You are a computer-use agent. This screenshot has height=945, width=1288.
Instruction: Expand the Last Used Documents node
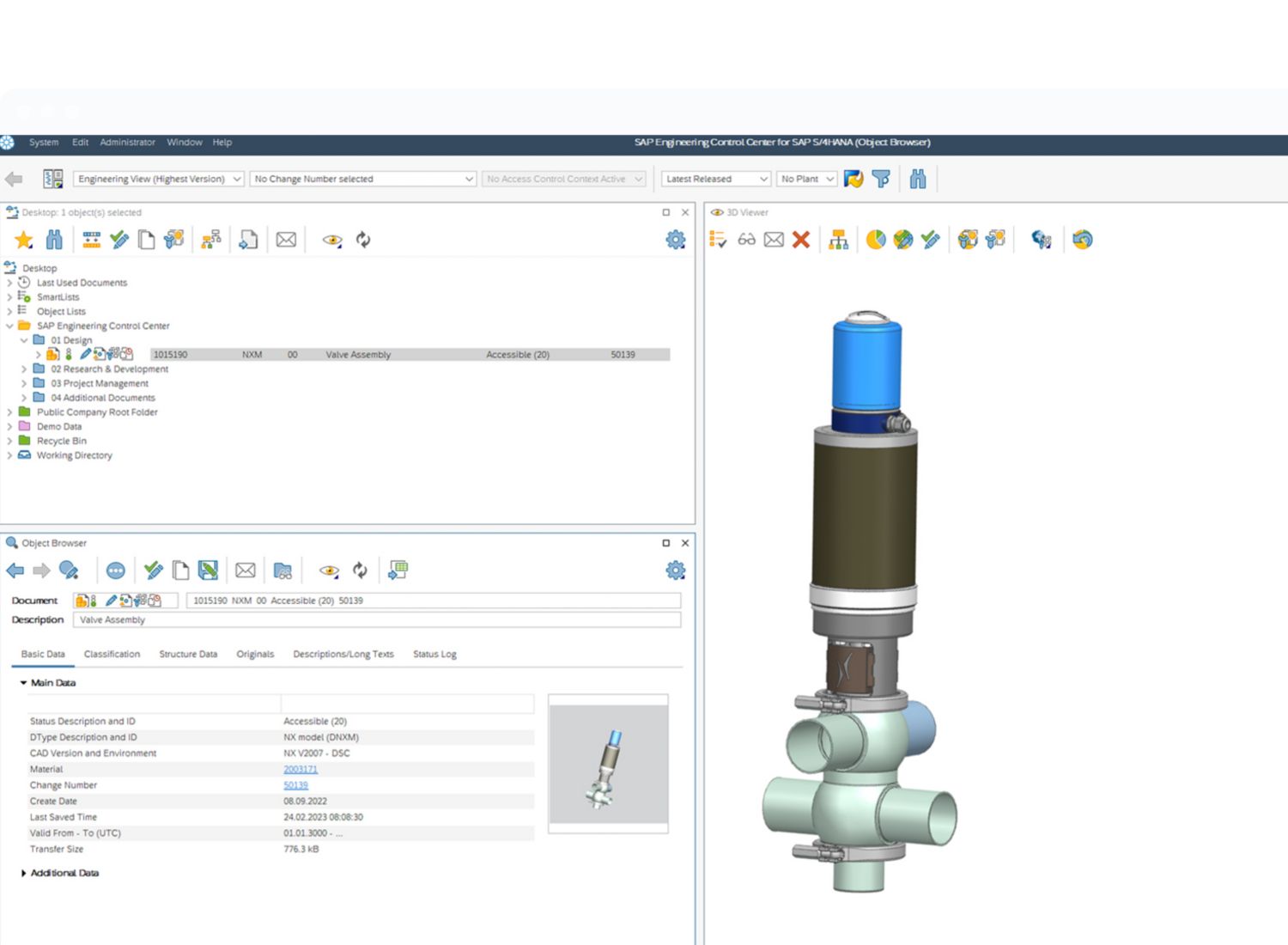(x=9, y=283)
